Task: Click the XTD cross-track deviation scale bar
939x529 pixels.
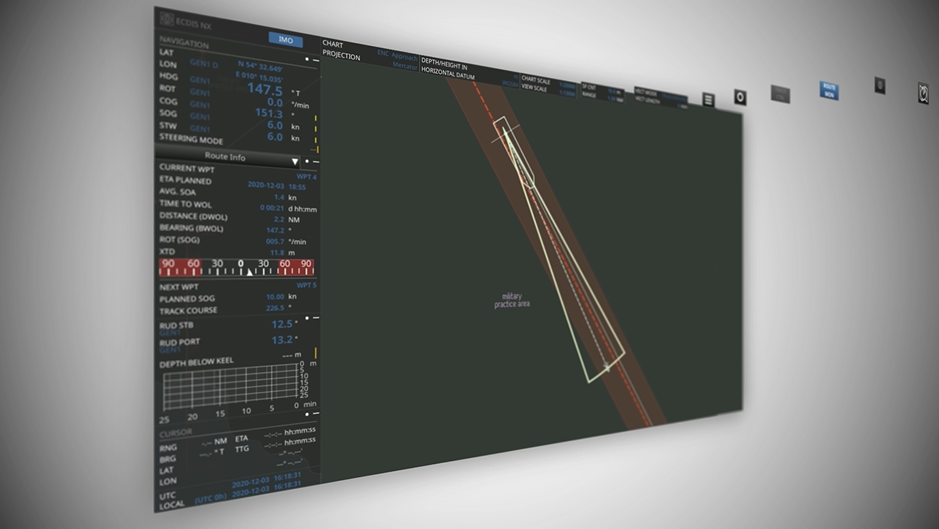Action: (x=237, y=267)
